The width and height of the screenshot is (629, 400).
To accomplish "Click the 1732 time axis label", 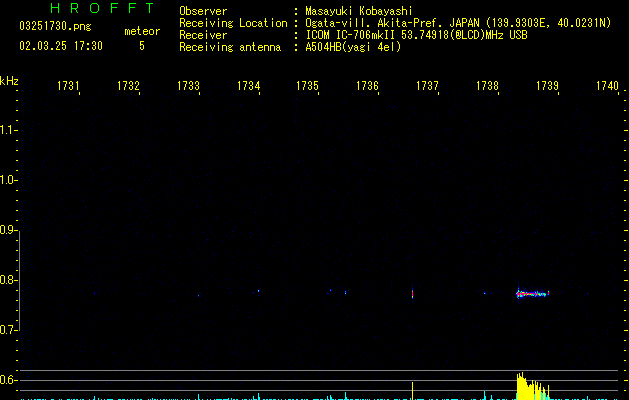I will [128, 85].
